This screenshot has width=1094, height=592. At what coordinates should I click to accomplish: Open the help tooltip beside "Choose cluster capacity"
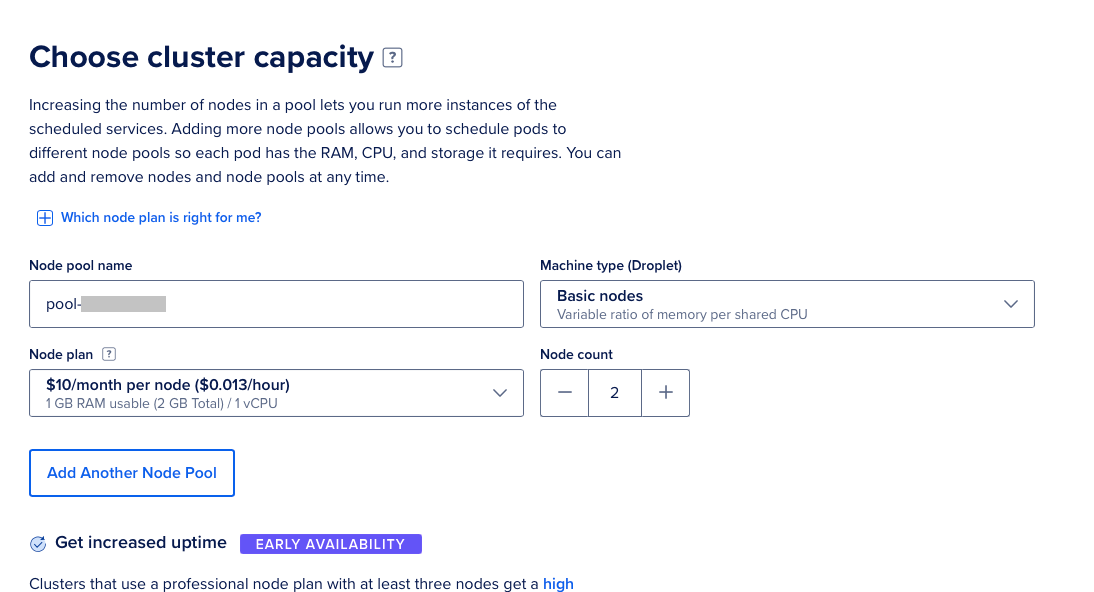pos(392,57)
